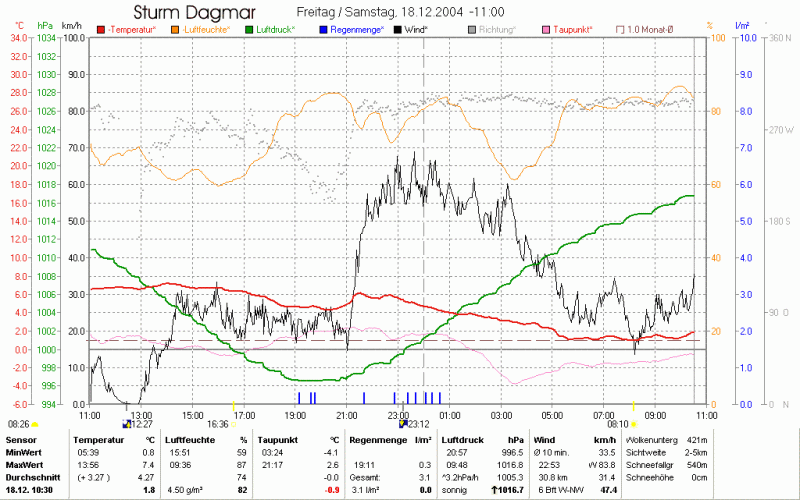Click the Schneehöhe value 0cm
This screenshot has width=800, height=500.
tap(700, 478)
